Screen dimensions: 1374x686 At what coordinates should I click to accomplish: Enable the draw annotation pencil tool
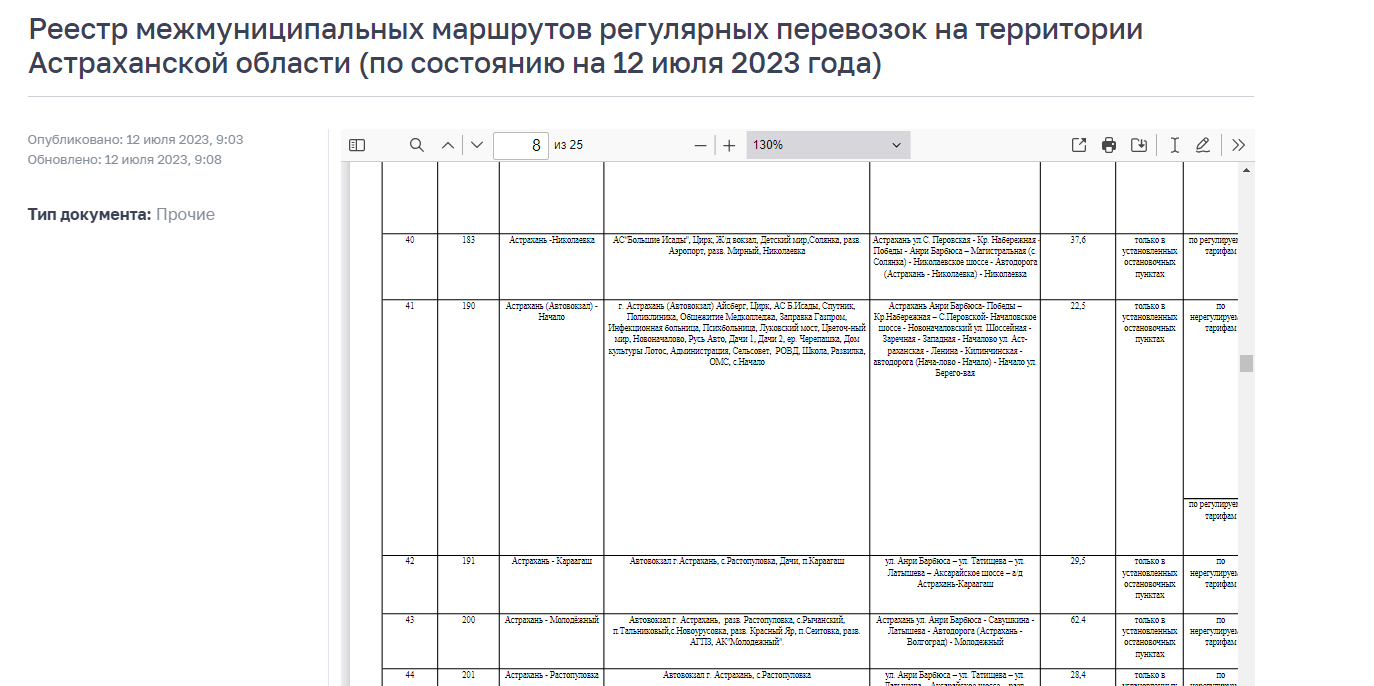point(1203,145)
